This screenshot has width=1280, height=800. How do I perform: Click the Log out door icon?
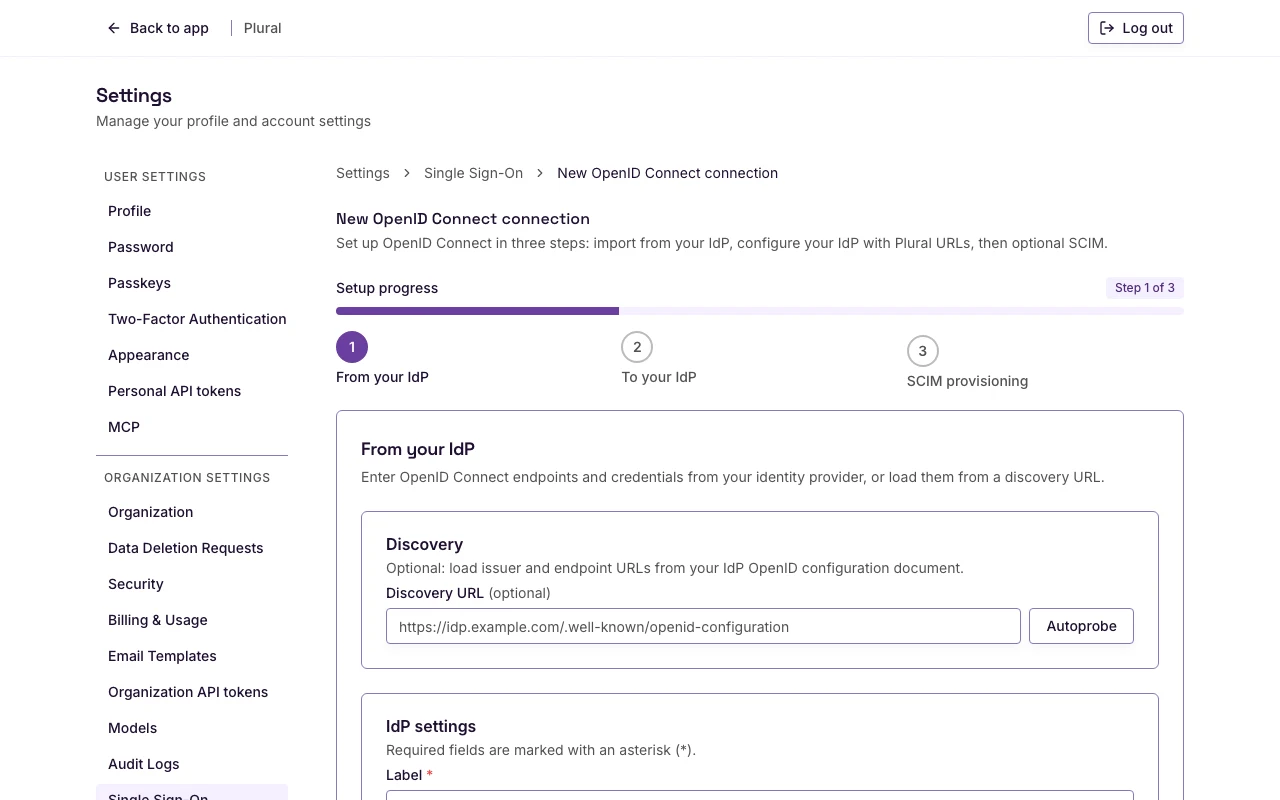point(1107,28)
